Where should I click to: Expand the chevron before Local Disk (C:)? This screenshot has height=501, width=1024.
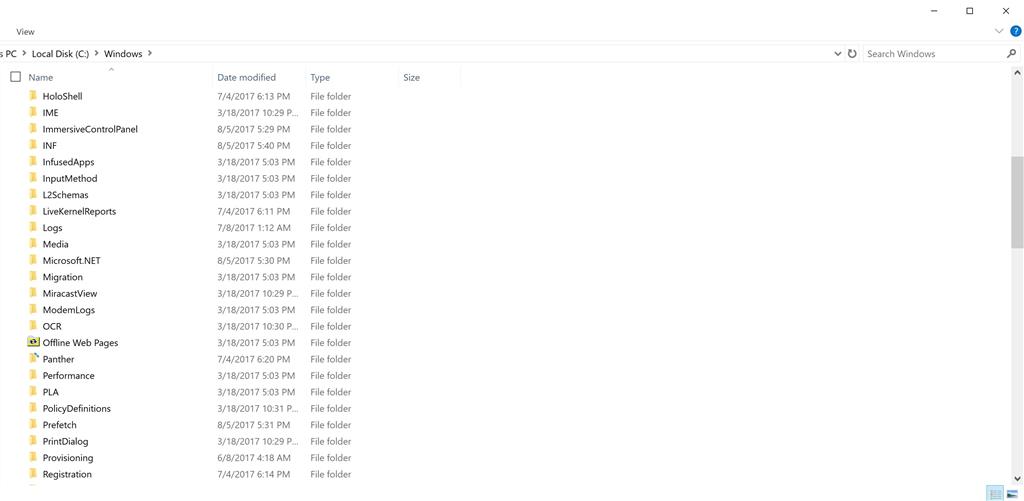[24, 54]
